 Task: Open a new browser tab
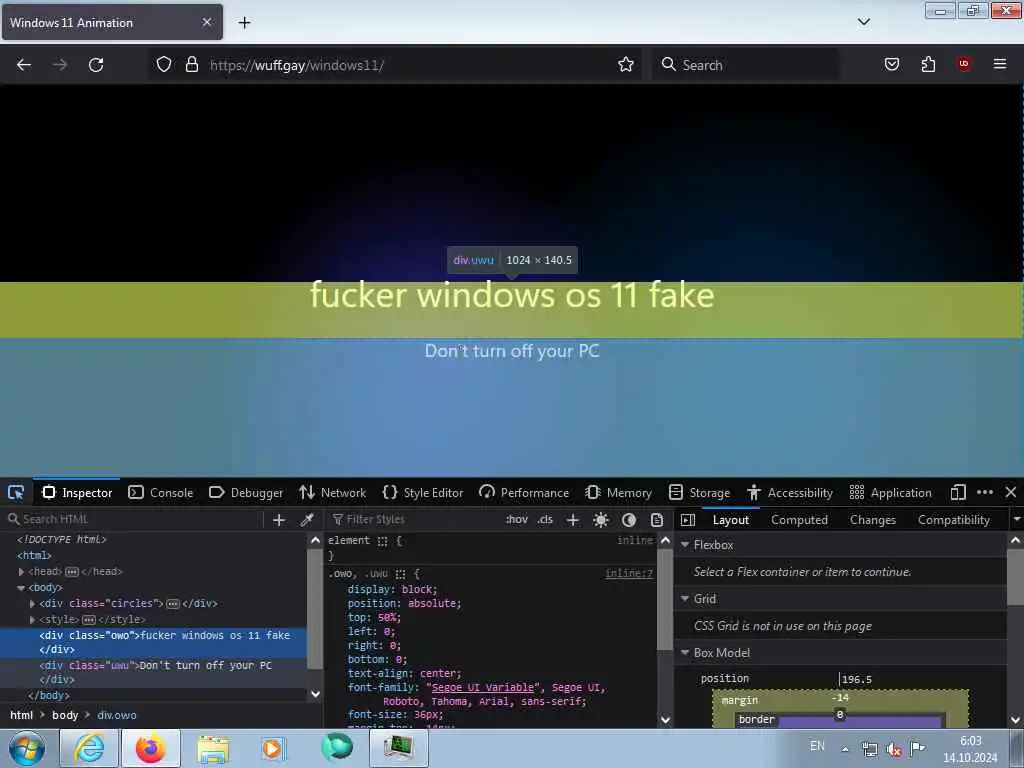tap(244, 23)
